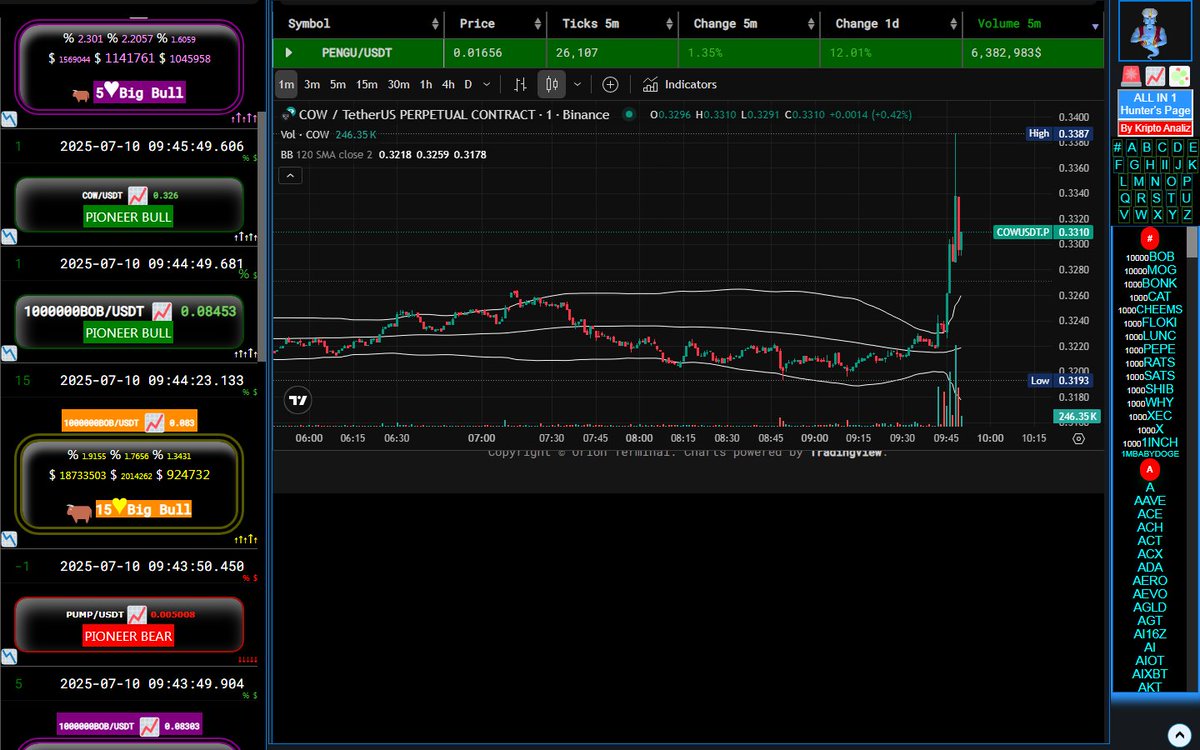This screenshot has width=1200, height=750.
Task: Click chart icon beside purple 1000000BOB/USDT 0.08303 label
Action: click(x=149, y=725)
